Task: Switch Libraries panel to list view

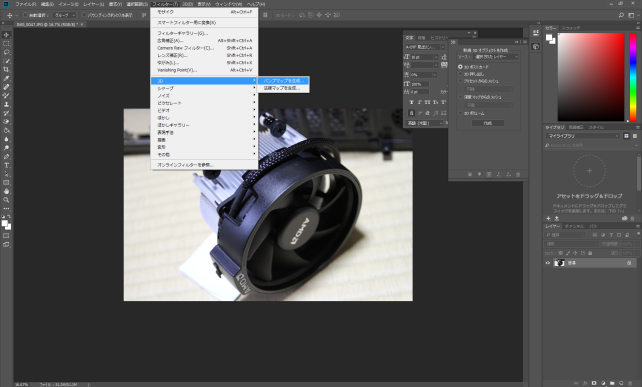Action: point(635,136)
